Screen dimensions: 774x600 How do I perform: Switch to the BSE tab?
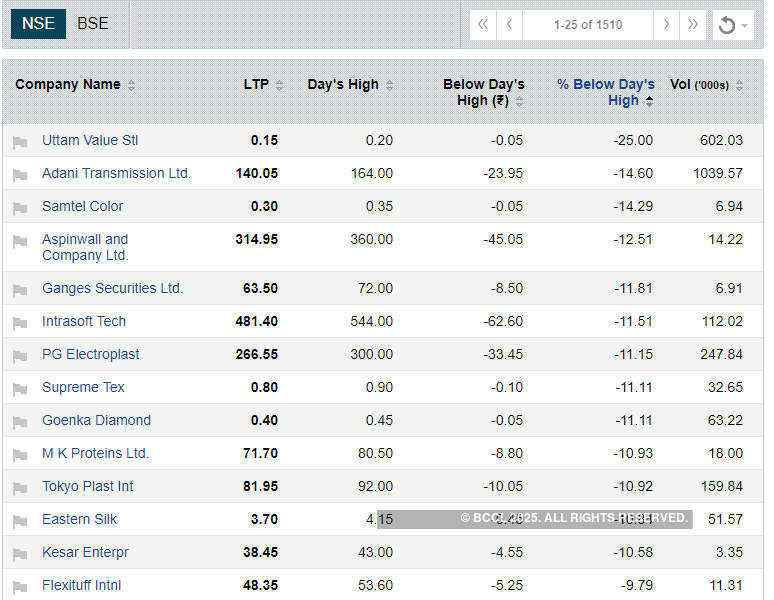[x=93, y=24]
